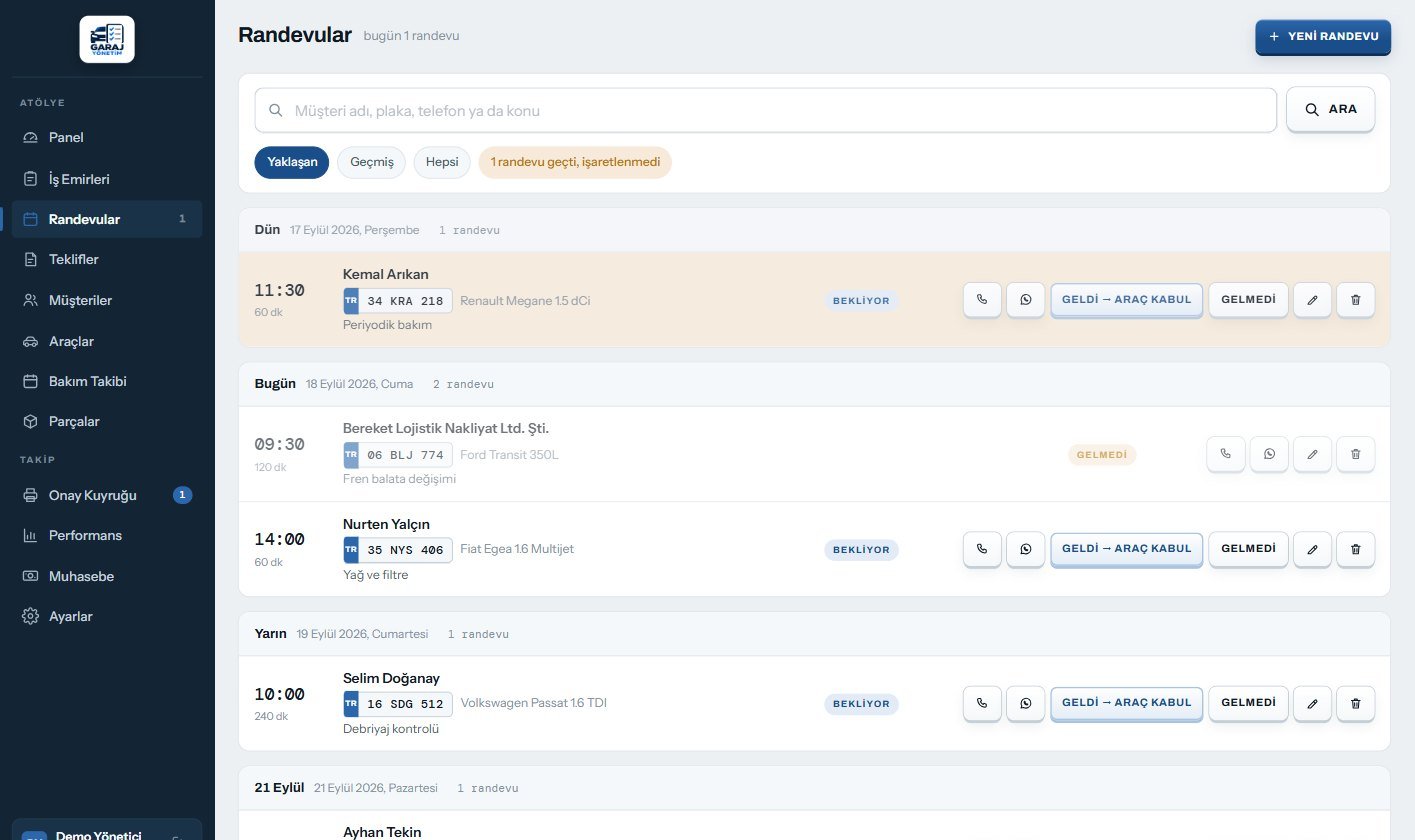Open WhatsApp for Nurten Yalçın
Screen dimensions: 1415x840
tap(1026, 549)
